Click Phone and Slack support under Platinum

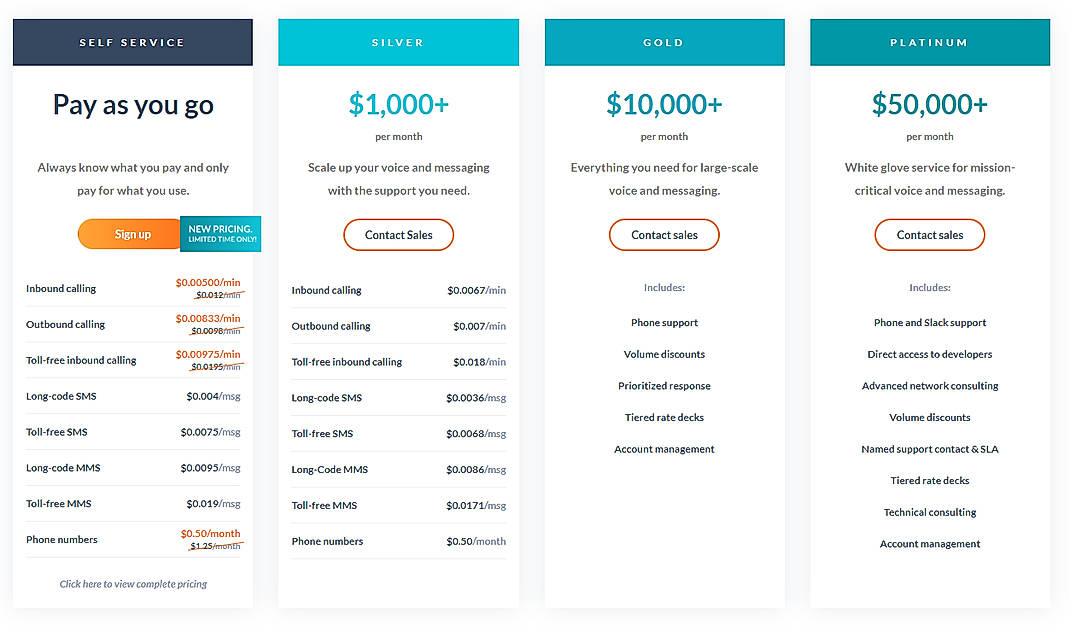point(929,322)
